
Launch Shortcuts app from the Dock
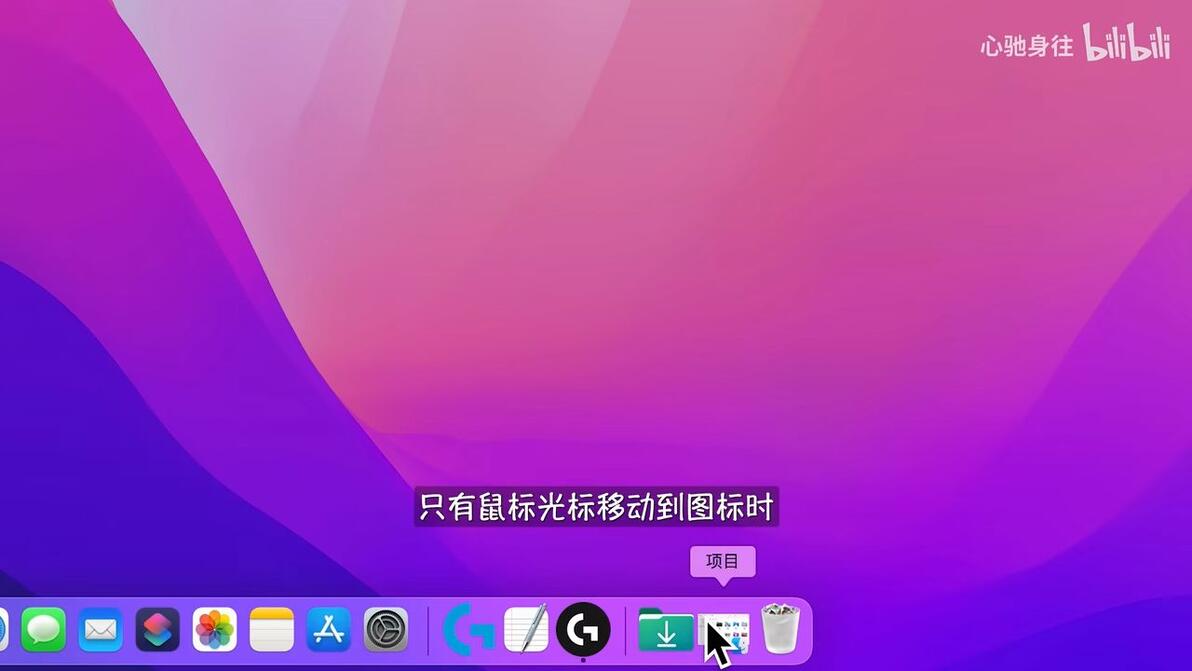157,629
